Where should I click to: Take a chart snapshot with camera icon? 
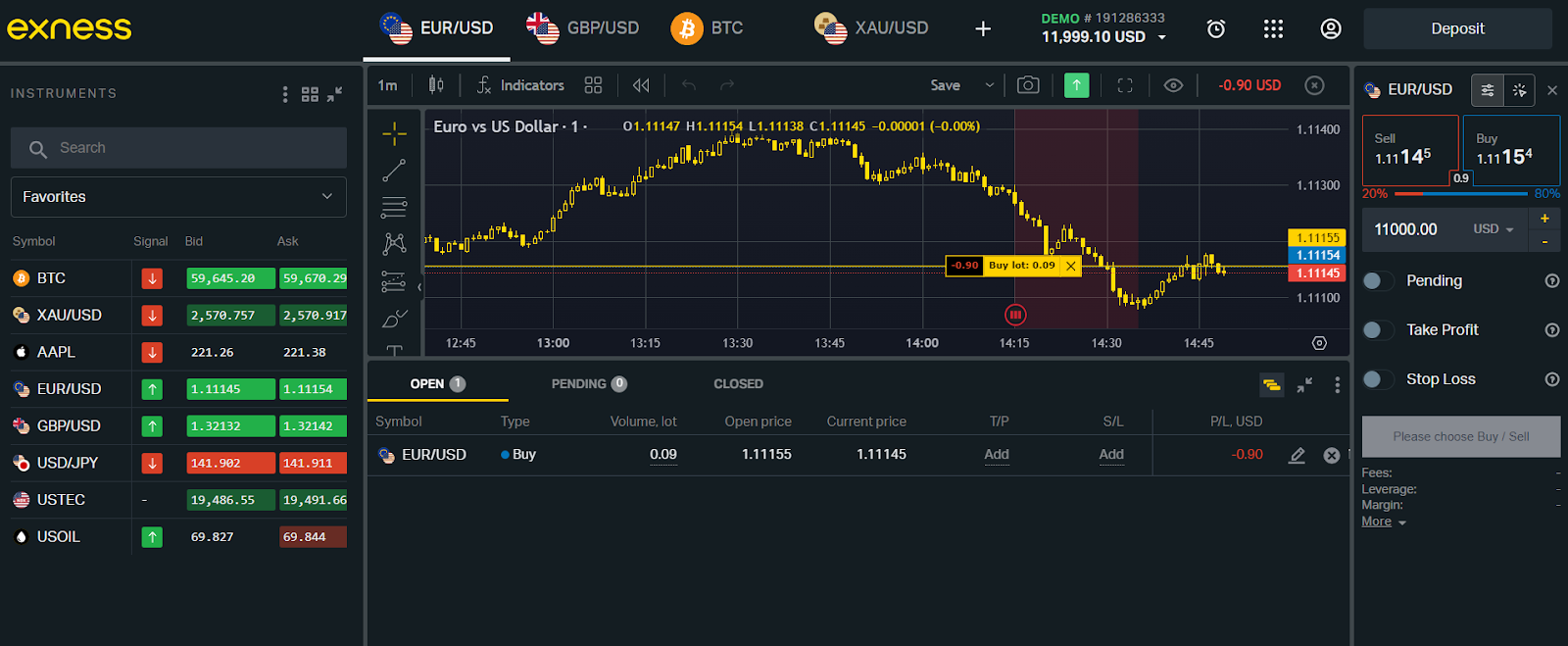click(1028, 85)
